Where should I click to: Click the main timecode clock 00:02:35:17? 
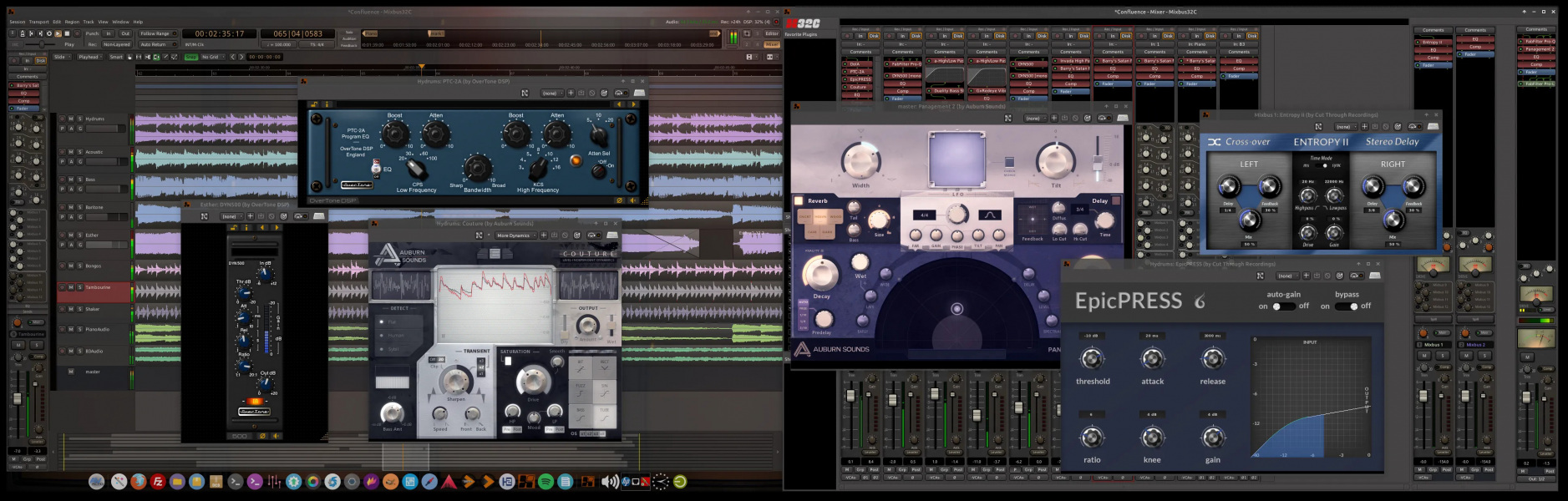click(220, 33)
